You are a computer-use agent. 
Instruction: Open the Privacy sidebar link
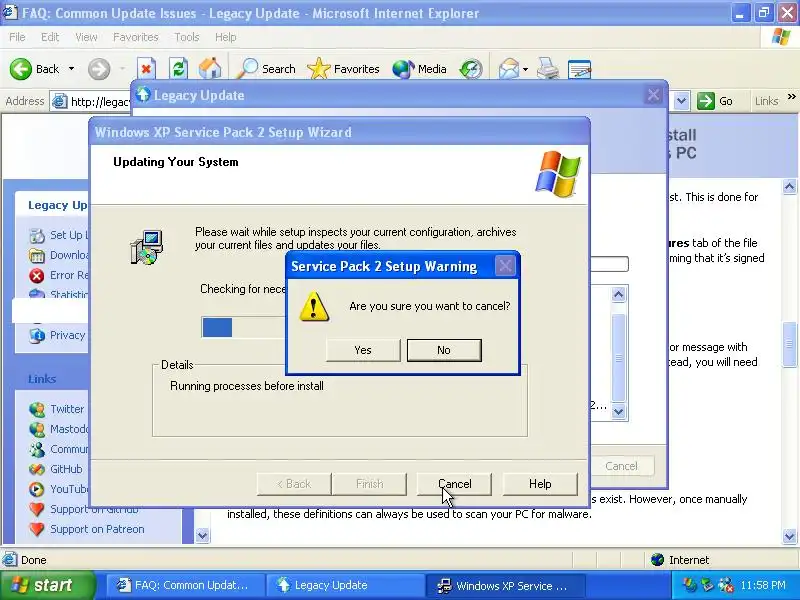[67, 335]
